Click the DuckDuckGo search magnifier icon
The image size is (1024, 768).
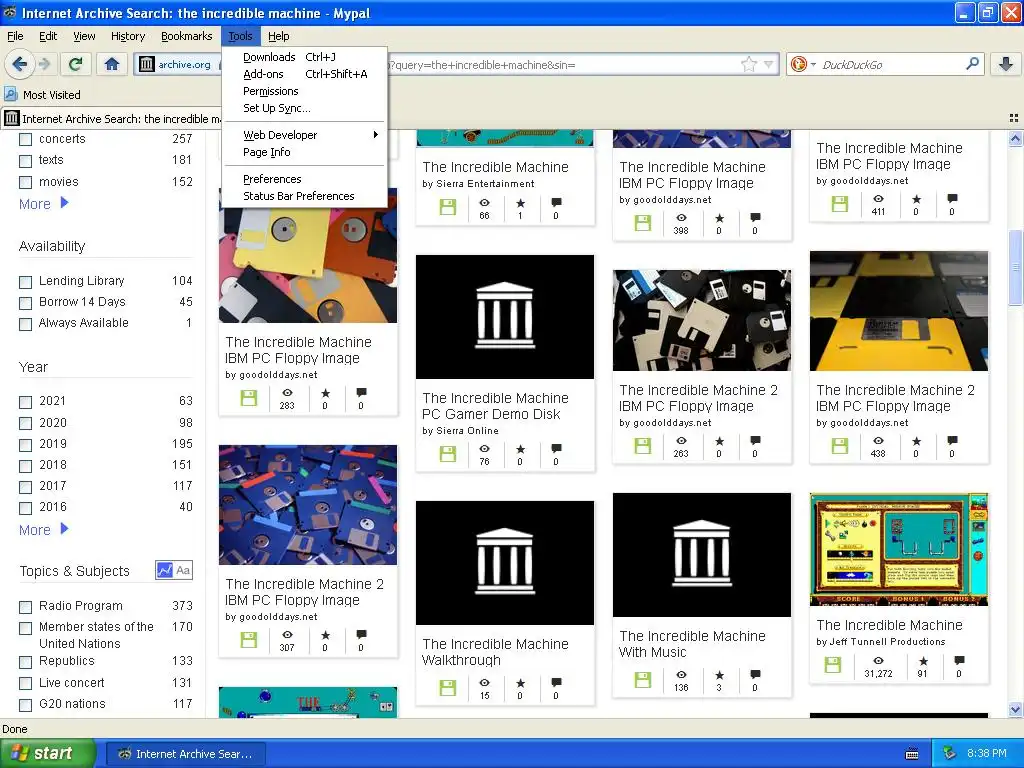(x=972, y=64)
